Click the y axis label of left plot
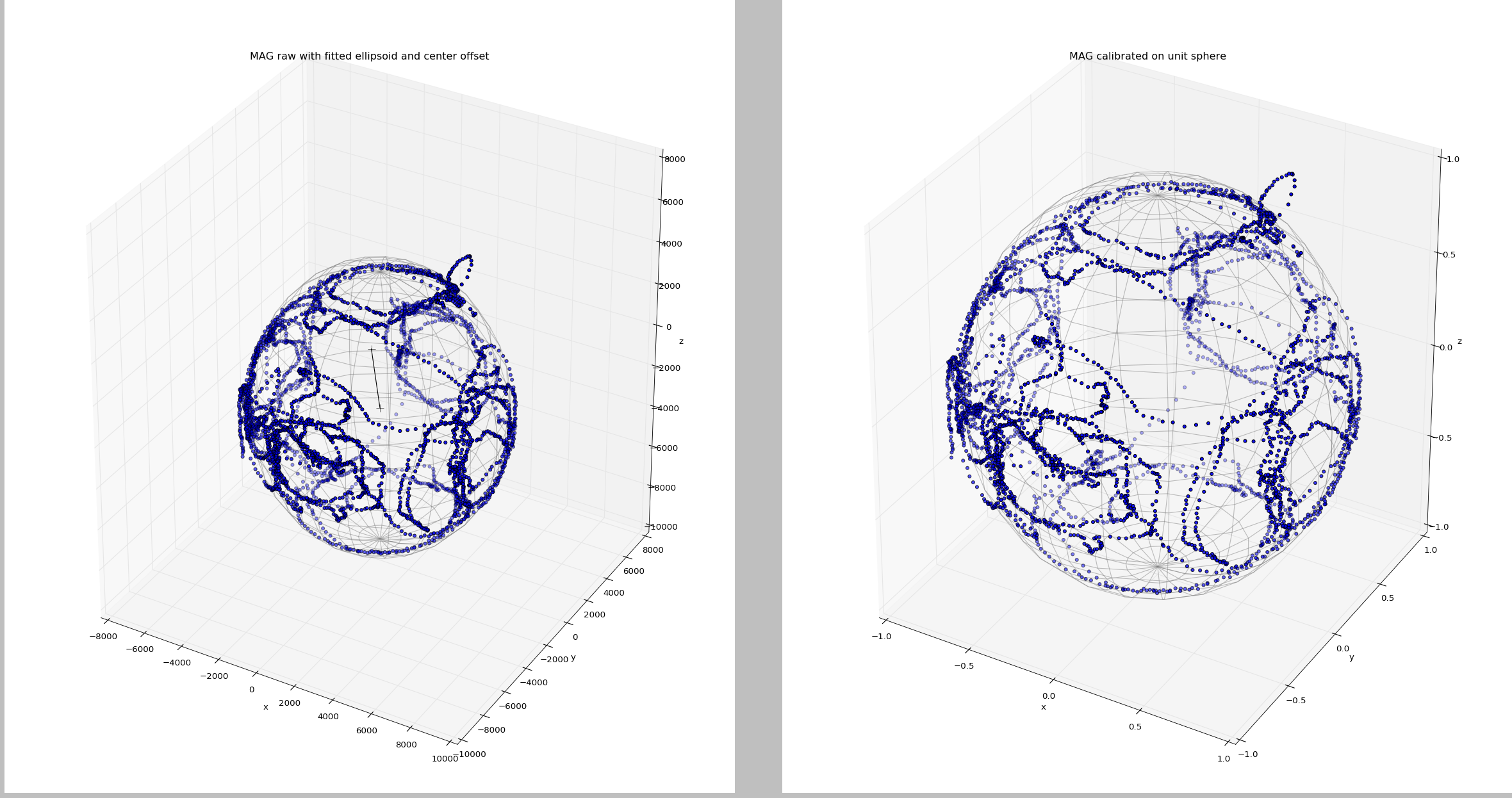 (x=573, y=657)
